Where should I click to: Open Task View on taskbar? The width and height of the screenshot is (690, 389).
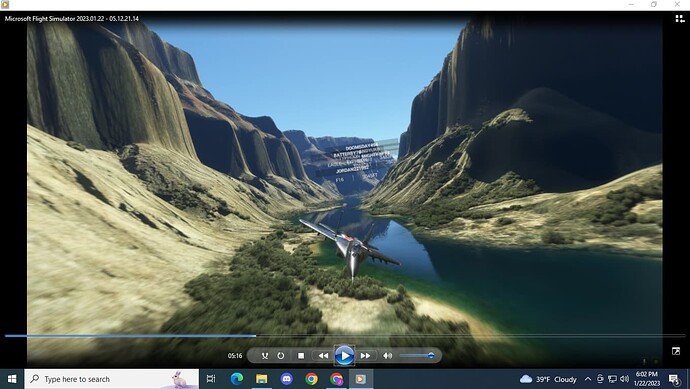pos(211,379)
